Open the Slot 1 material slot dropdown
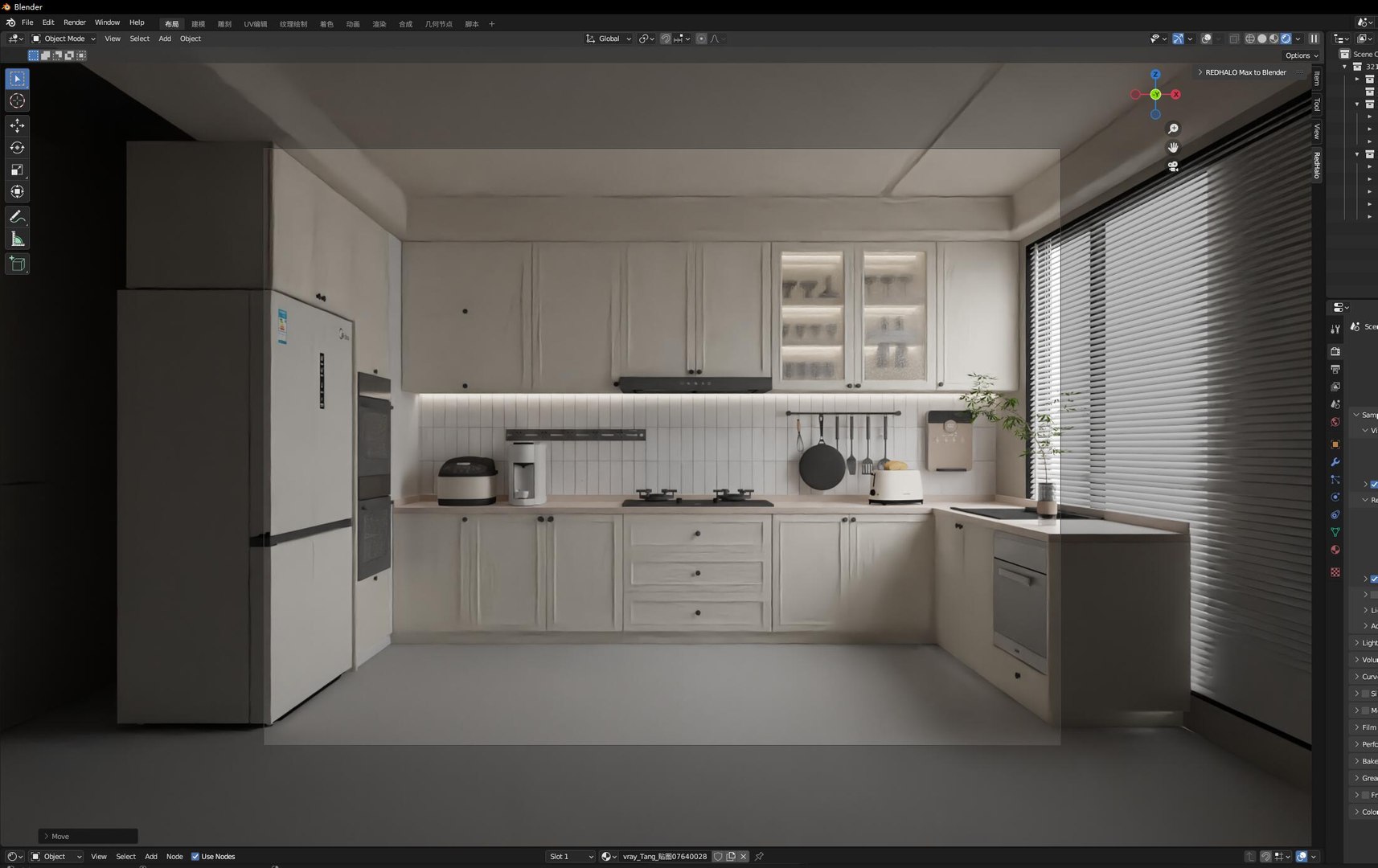1378x868 pixels. (571, 857)
